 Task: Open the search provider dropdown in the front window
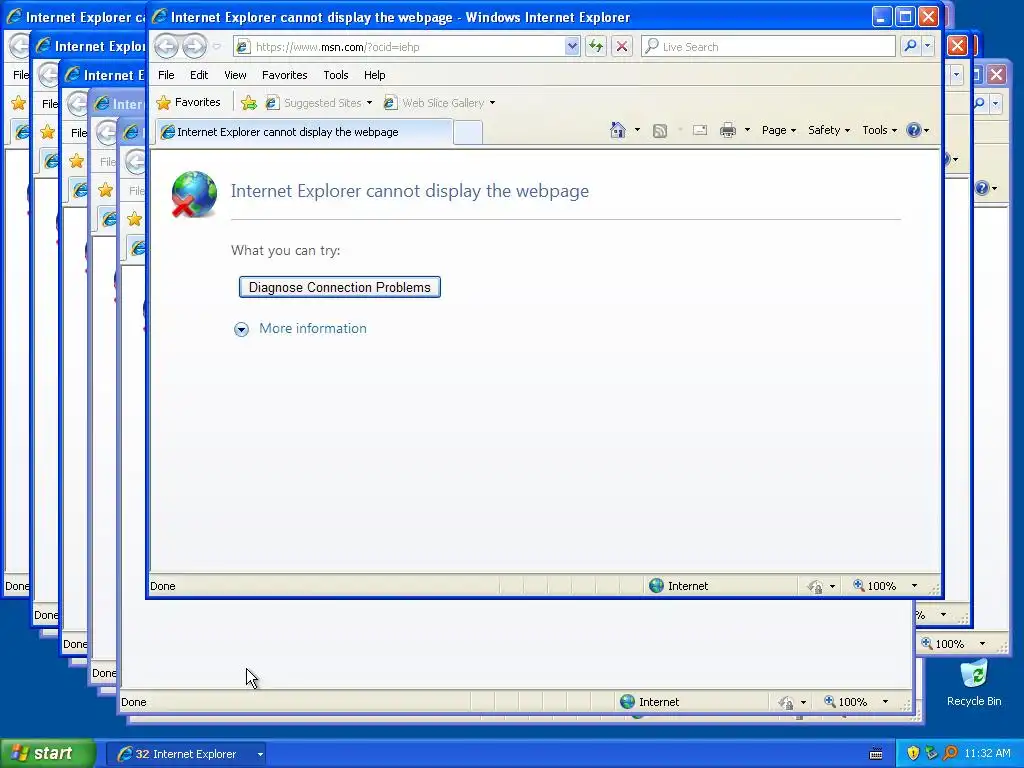pyautogui.click(x=927, y=46)
